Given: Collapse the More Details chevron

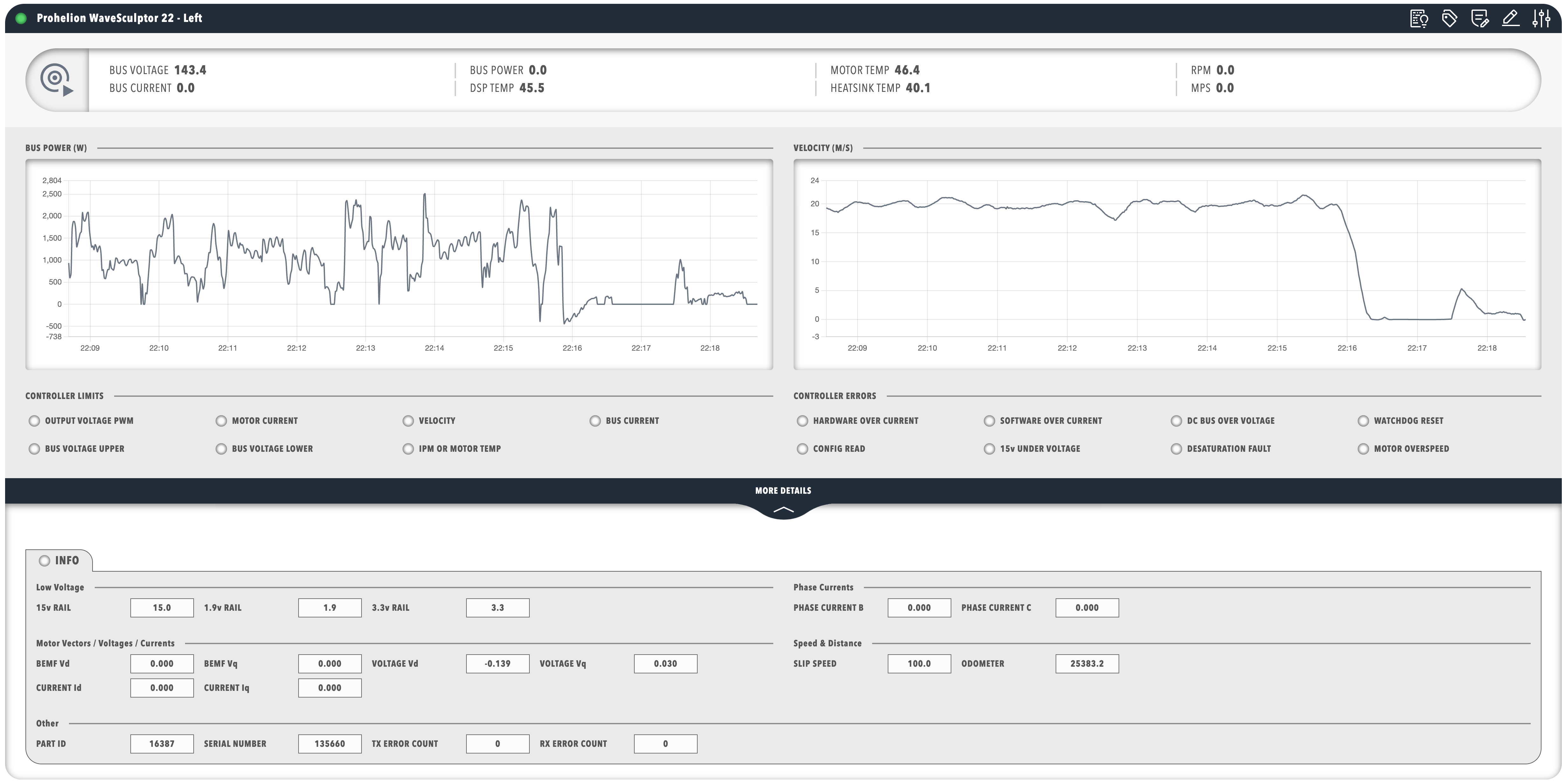Looking at the screenshot, I should (x=783, y=510).
